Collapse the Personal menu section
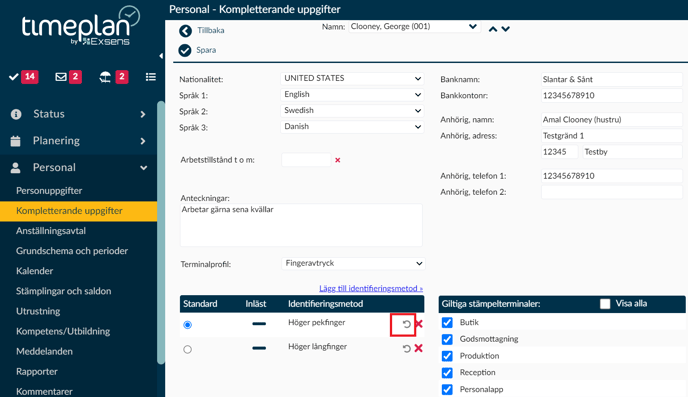688x397 pixels. pyautogui.click(x=143, y=168)
